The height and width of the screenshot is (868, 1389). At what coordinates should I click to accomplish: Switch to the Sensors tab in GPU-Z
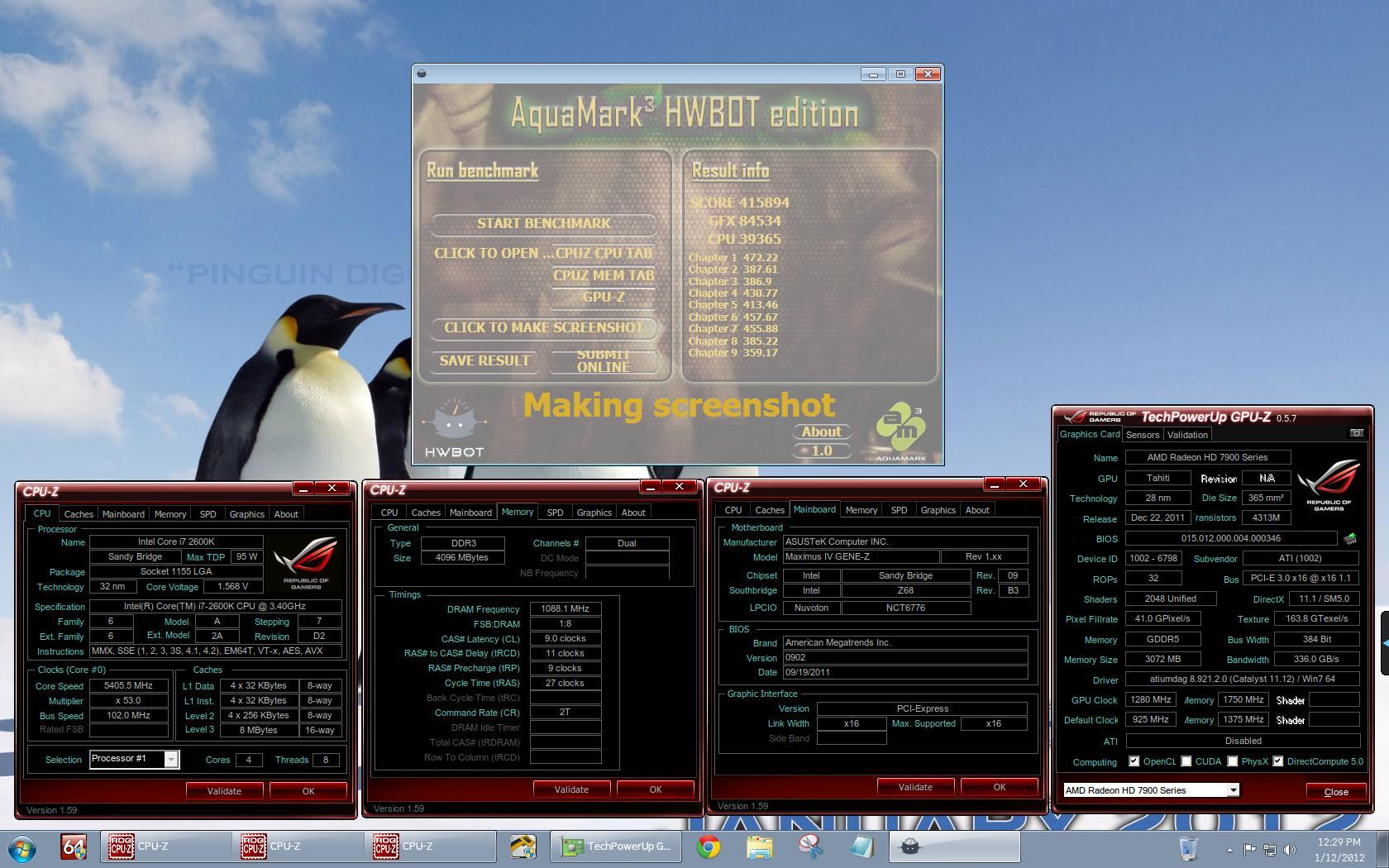pos(1143,435)
